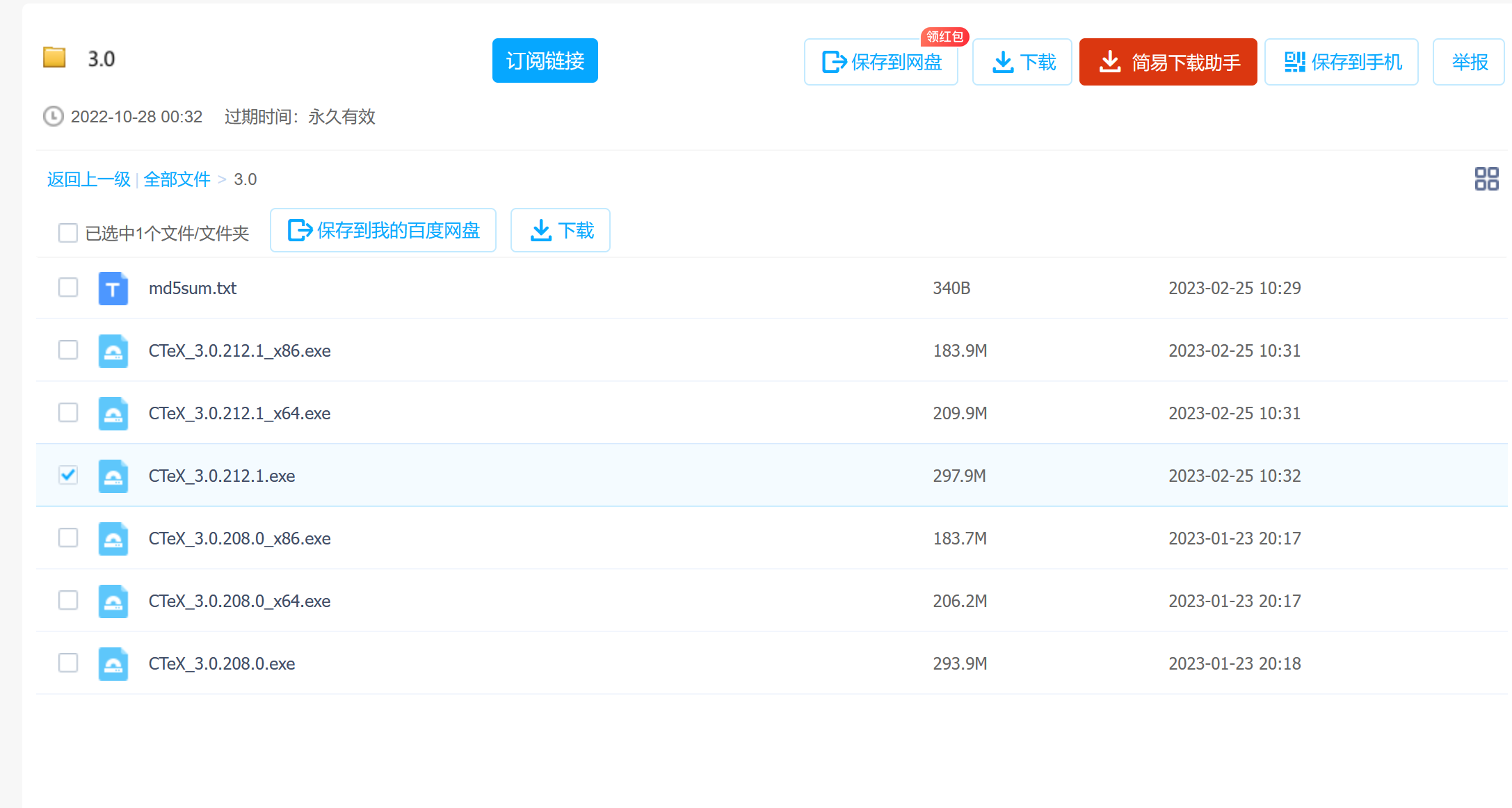Click the 2022-10-28 00:32 share timestamp
Screen dimensions: 1512x808
[136, 116]
